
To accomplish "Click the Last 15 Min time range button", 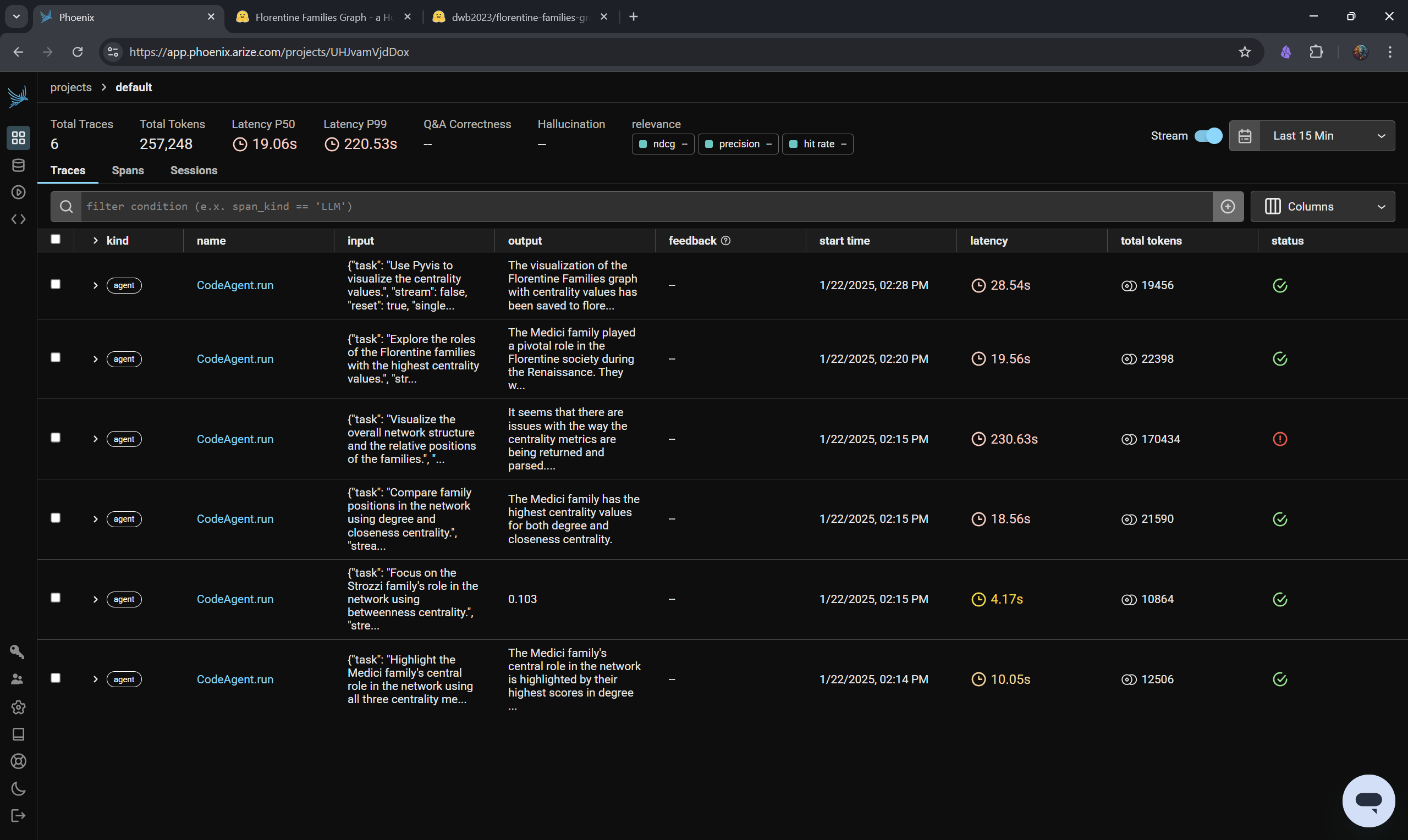I will coord(1312,135).
